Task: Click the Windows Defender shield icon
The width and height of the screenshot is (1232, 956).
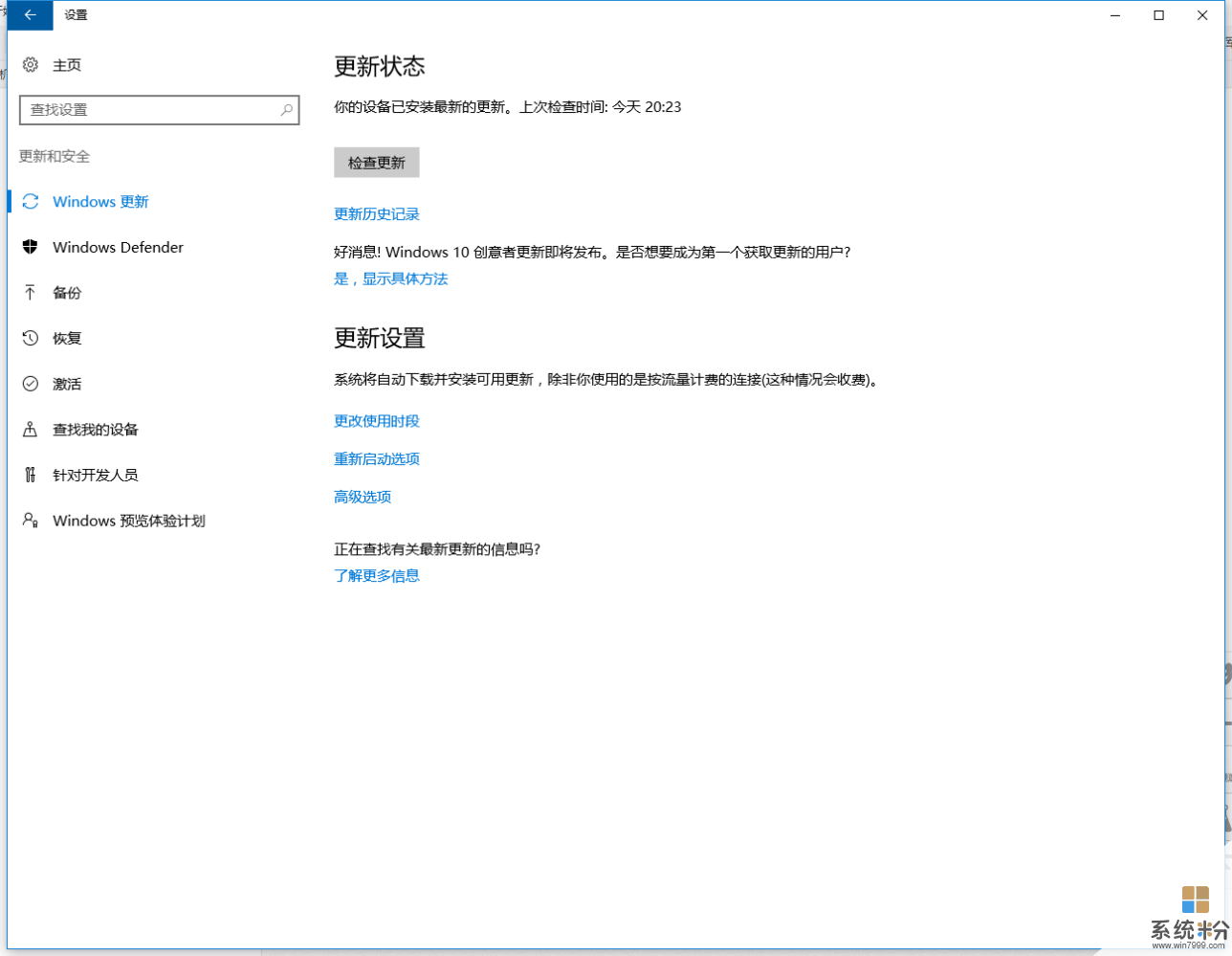Action: pos(31,247)
